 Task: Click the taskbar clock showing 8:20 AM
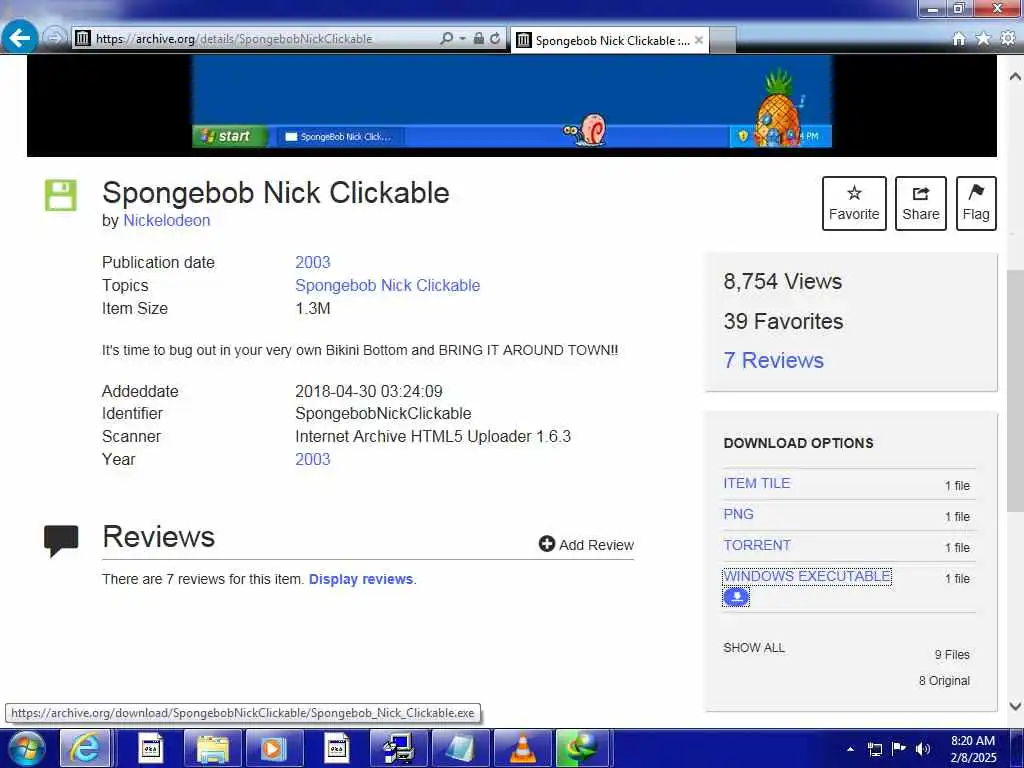pos(973,749)
